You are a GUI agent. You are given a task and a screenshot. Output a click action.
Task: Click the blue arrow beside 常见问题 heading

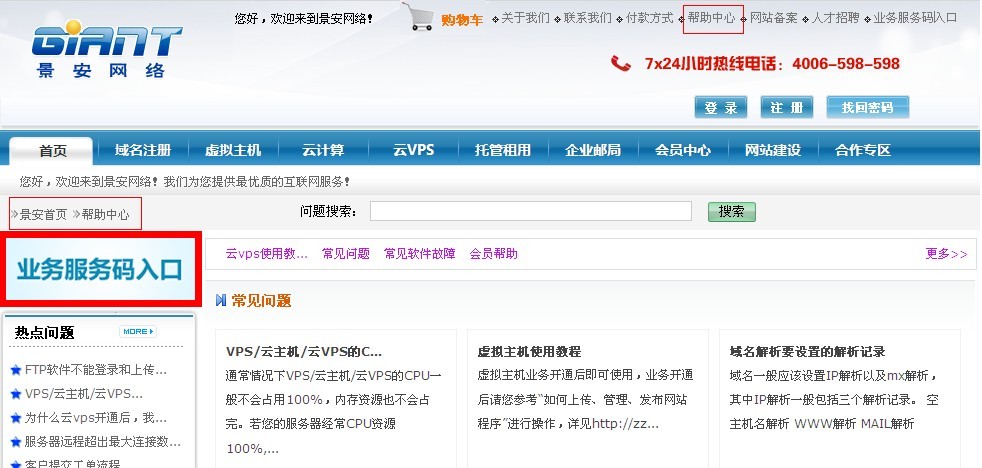point(221,300)
